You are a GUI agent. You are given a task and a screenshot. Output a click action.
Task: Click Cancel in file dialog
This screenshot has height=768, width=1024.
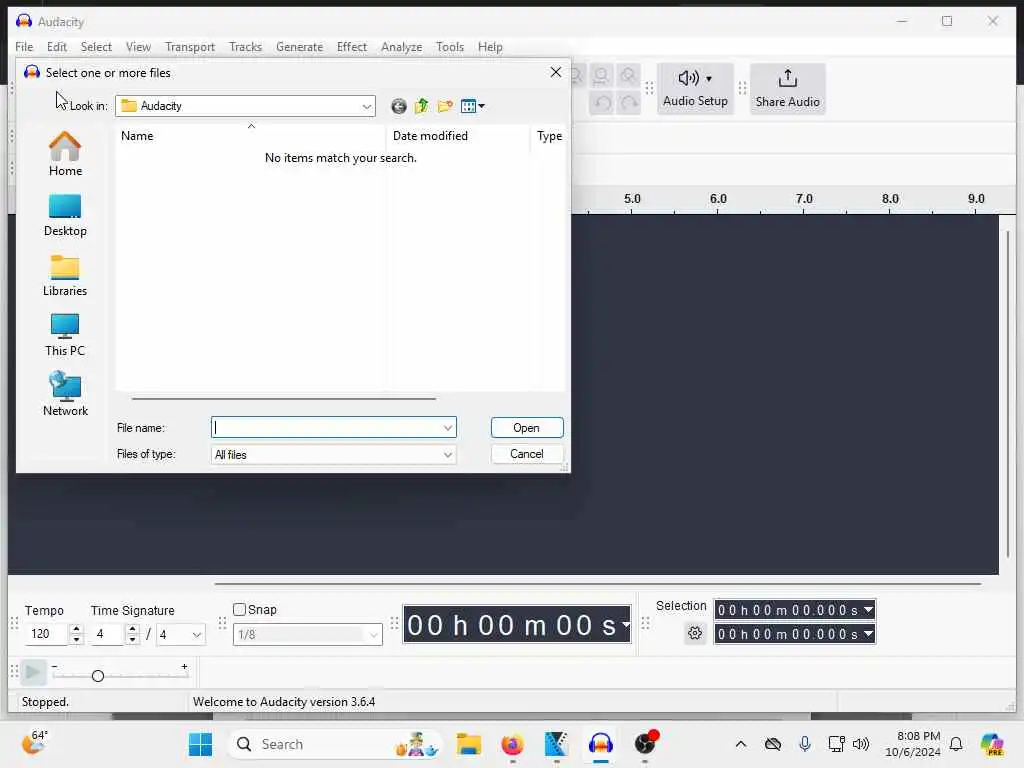[526, 454]
